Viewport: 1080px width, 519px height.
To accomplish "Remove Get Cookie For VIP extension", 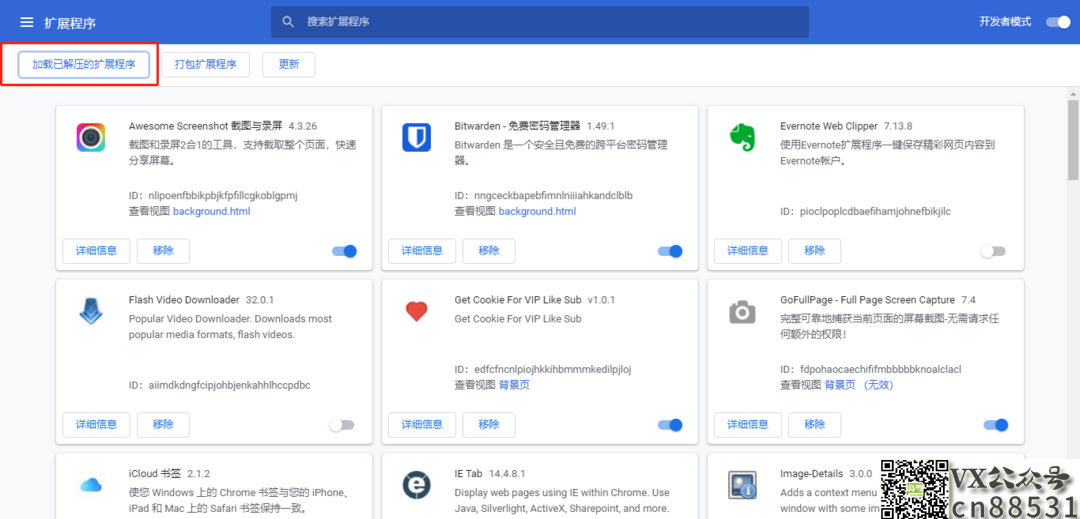I will [x=489, y=425].
